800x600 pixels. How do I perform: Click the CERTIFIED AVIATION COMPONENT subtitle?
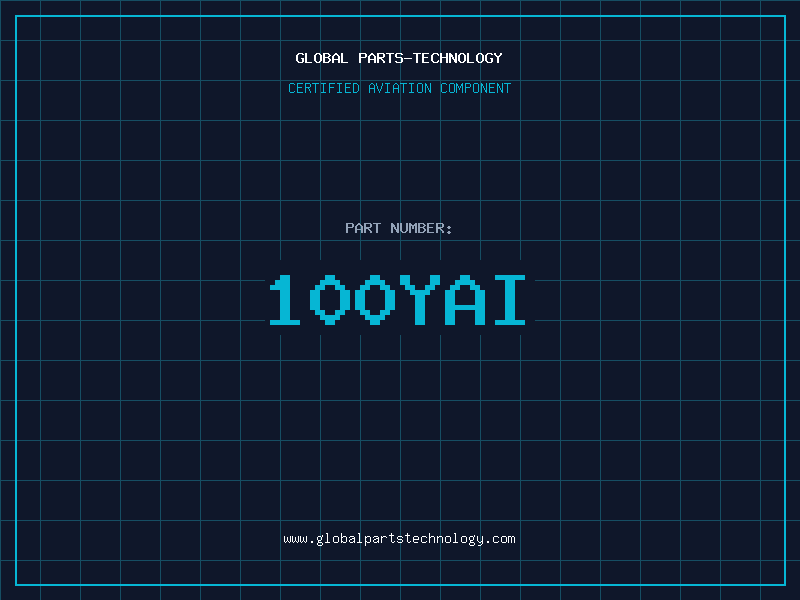pos(399,88)
